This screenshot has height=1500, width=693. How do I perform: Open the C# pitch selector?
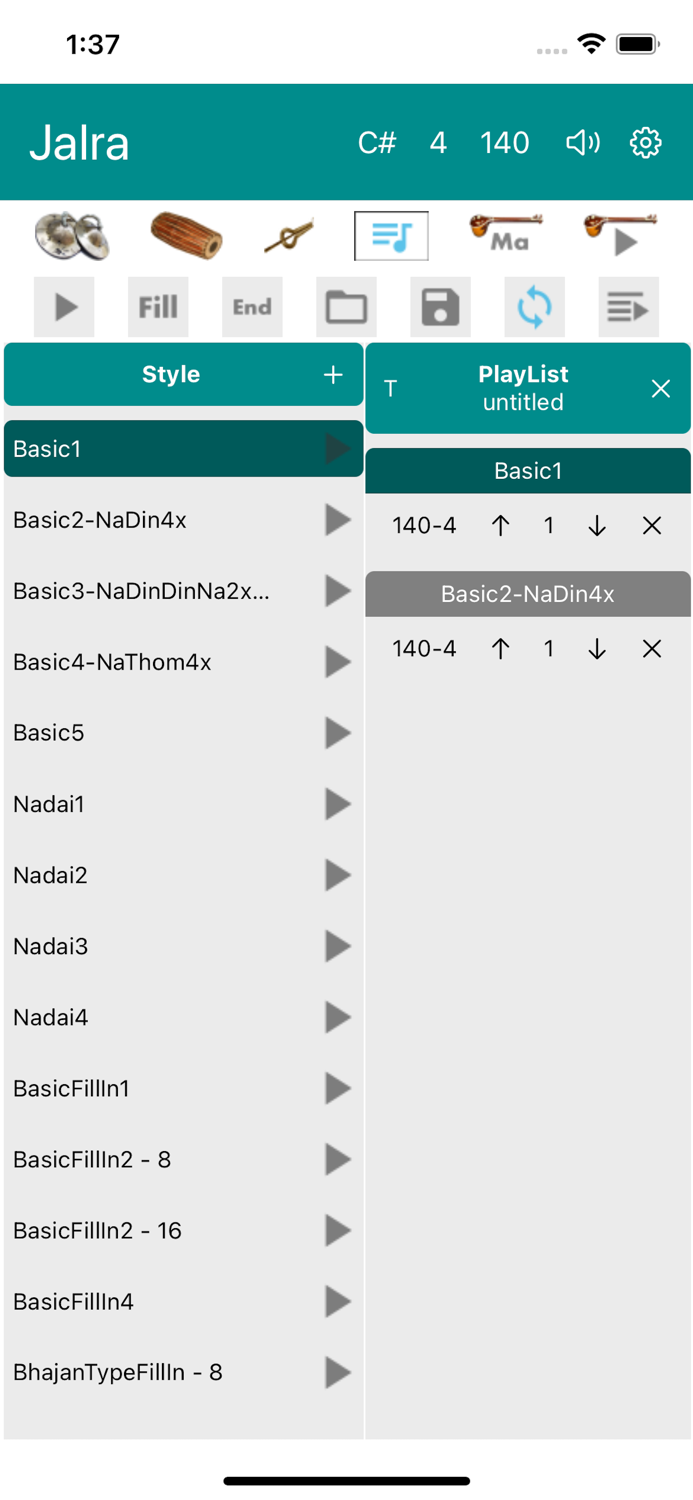[x=377, y=143]
